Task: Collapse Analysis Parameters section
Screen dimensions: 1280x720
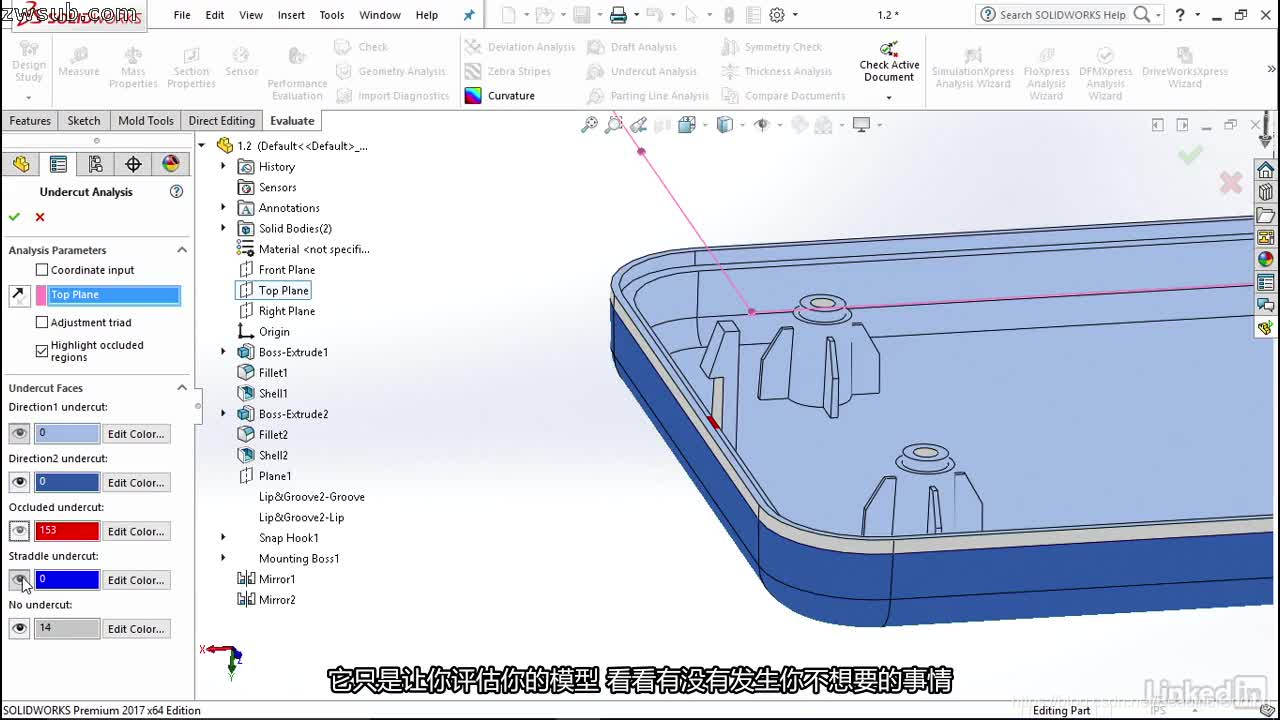Action: (x=182, y=250)
